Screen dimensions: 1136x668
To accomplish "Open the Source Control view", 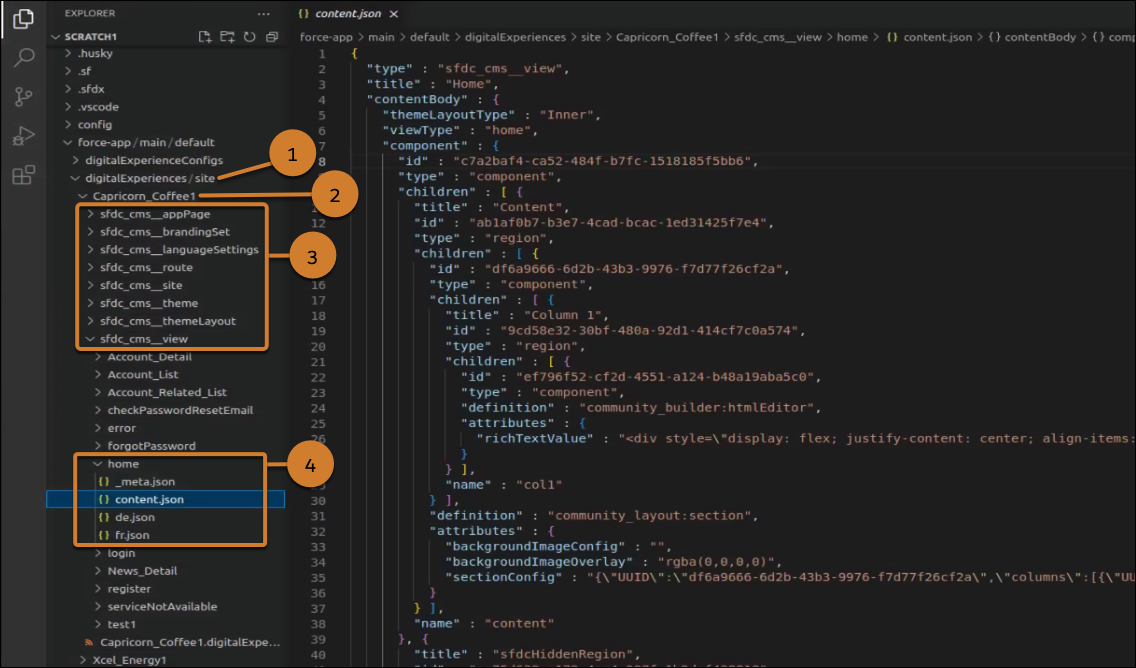I will pyautogui.click(x=23, y=96).
